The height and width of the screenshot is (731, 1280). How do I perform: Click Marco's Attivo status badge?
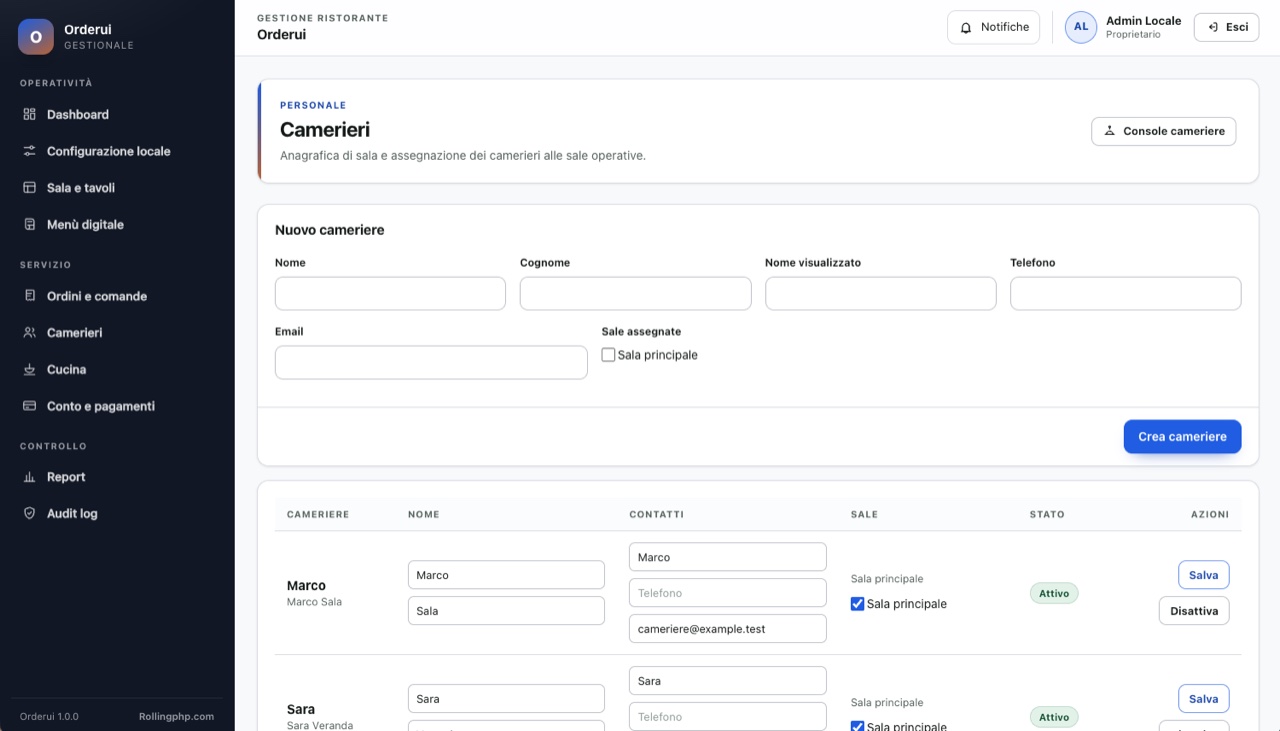pos(1054,593)
